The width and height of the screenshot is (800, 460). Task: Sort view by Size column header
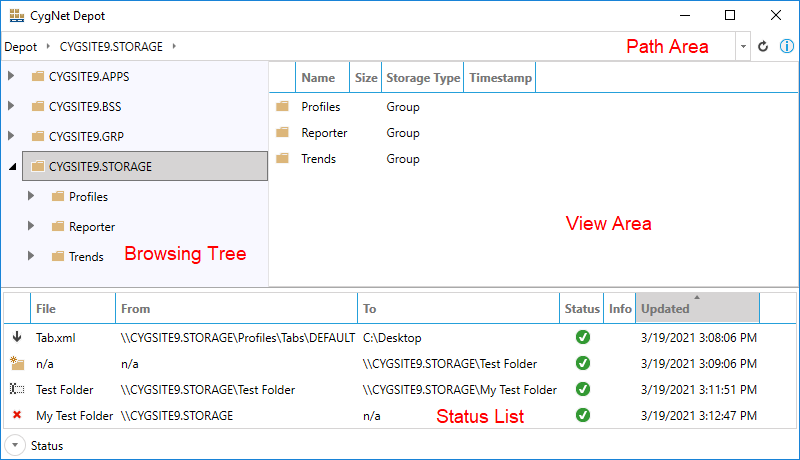[x=366, y=78]
